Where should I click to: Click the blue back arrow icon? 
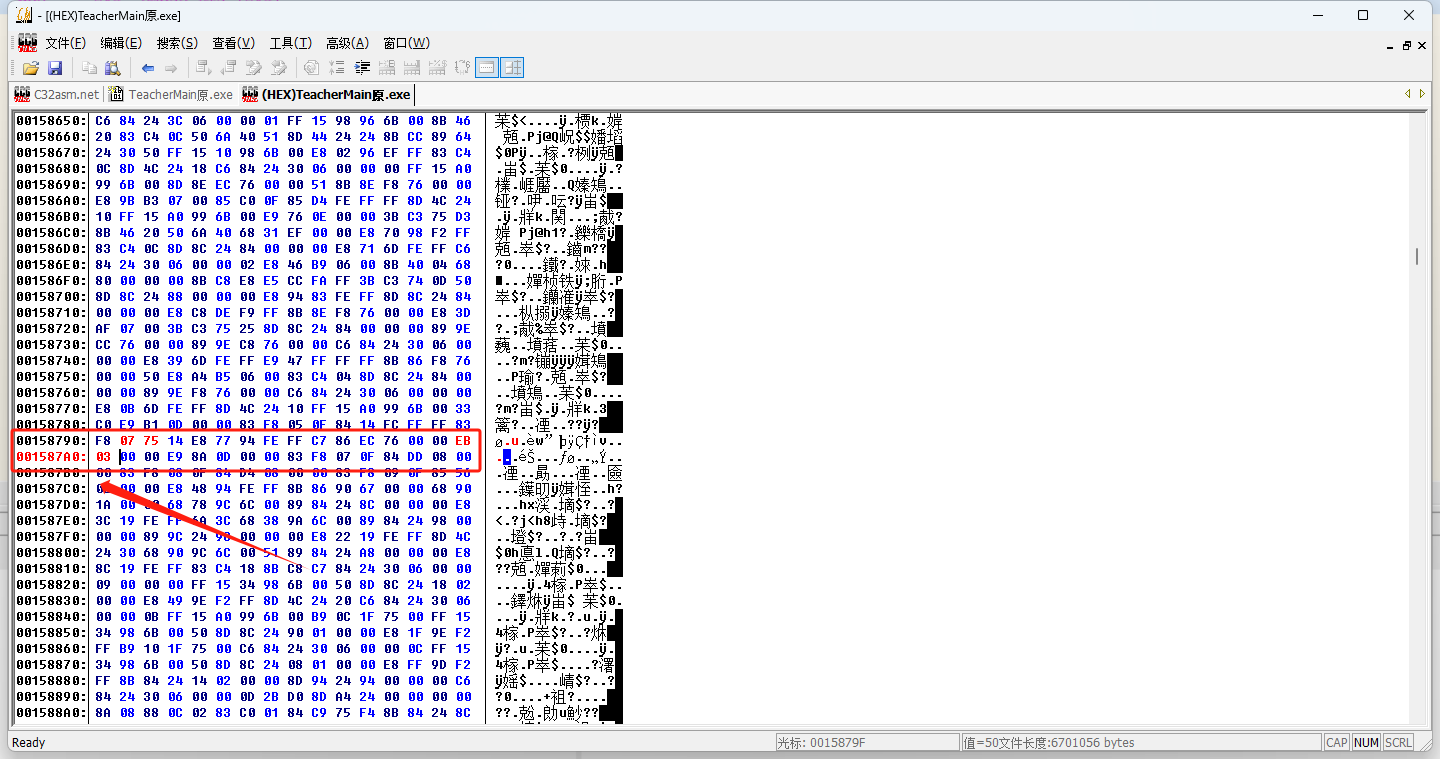pos(148,68)
